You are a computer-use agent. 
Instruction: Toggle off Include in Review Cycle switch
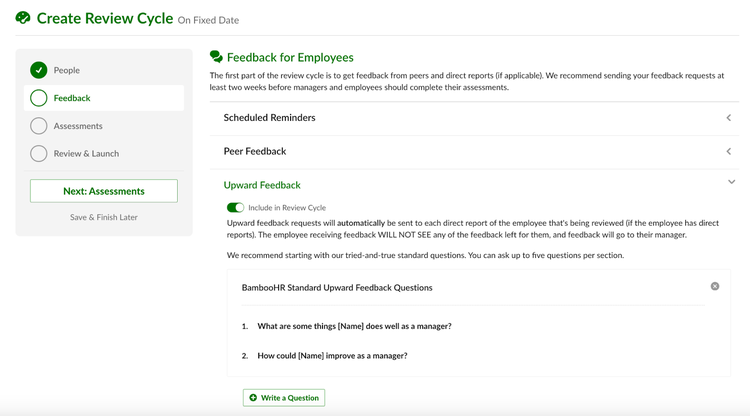coord(235,208)
